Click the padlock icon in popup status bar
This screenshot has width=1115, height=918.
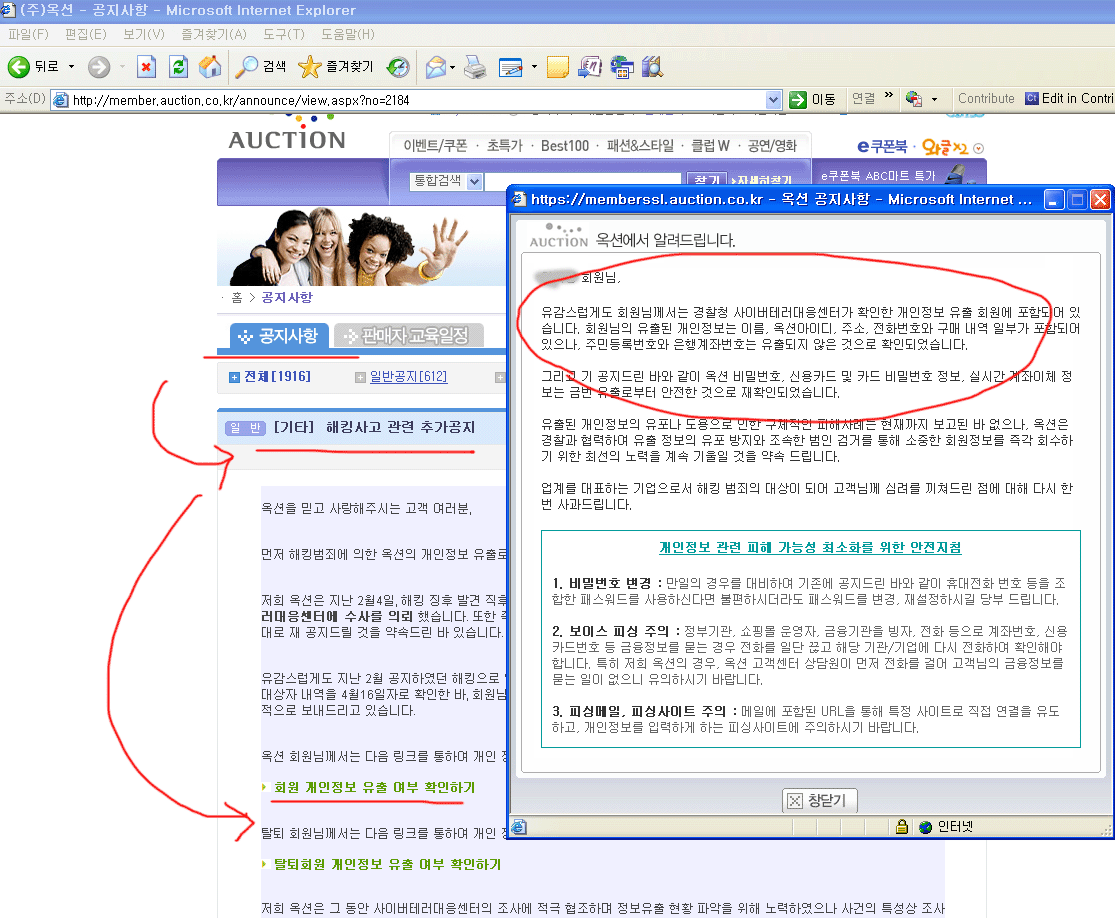click(x=902, y=826)
